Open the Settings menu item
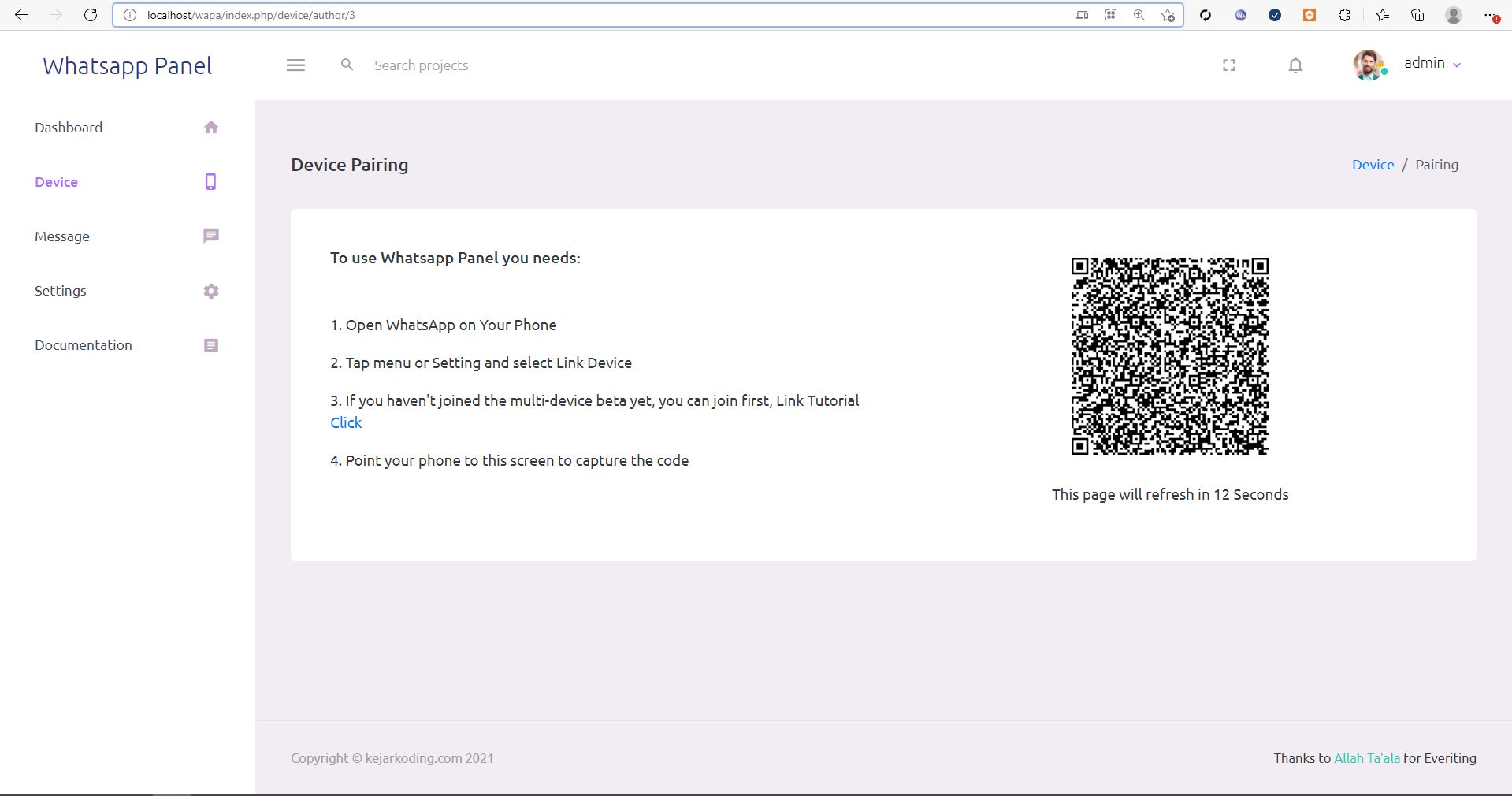This screenshot has height=796, width=1512. tap(61, 291)
